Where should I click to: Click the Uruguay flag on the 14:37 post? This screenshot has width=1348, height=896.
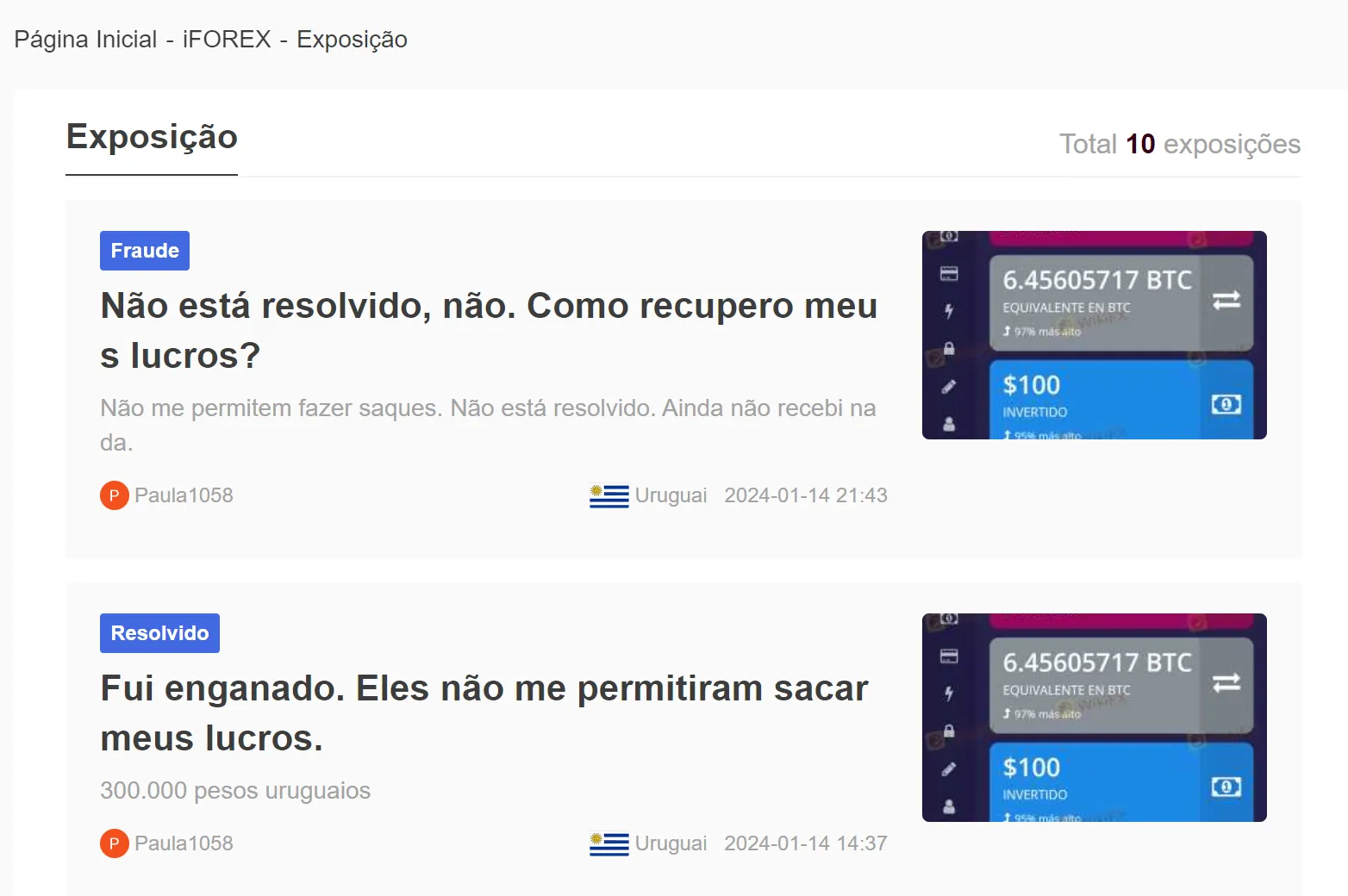pyautogui.click(x=608, y=844)
